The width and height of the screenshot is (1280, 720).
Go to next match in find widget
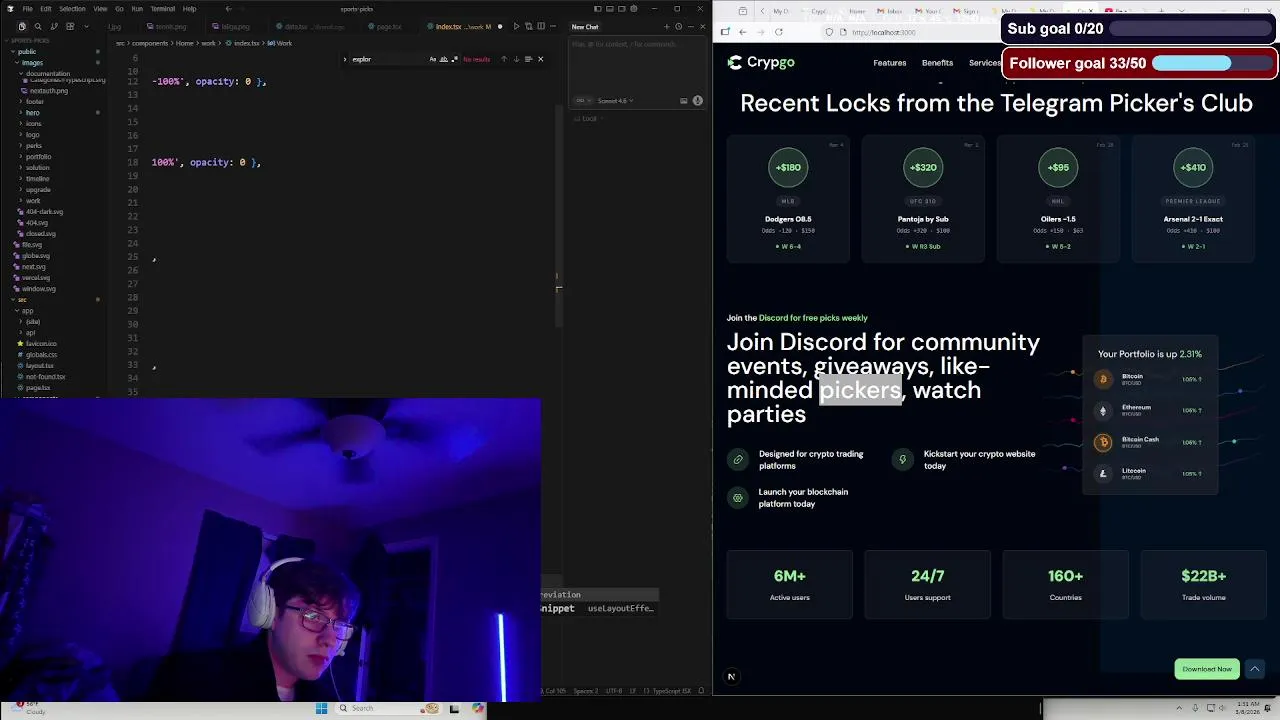click(x=516, y=59)
